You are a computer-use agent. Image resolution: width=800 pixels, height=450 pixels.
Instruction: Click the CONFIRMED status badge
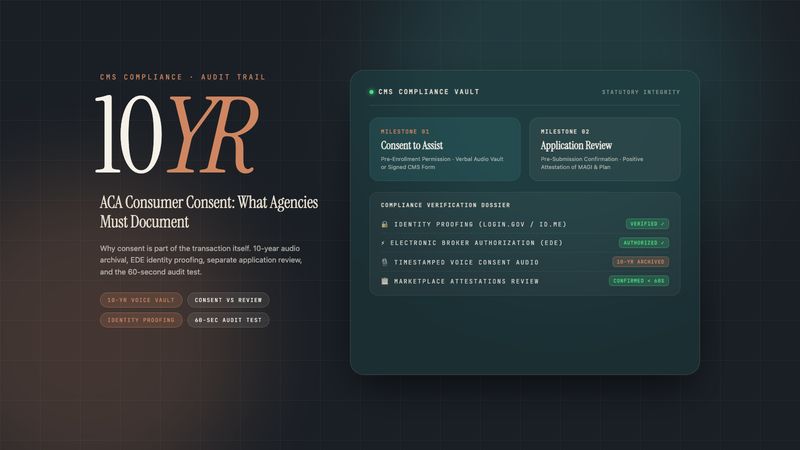click(x=639, y=281)
